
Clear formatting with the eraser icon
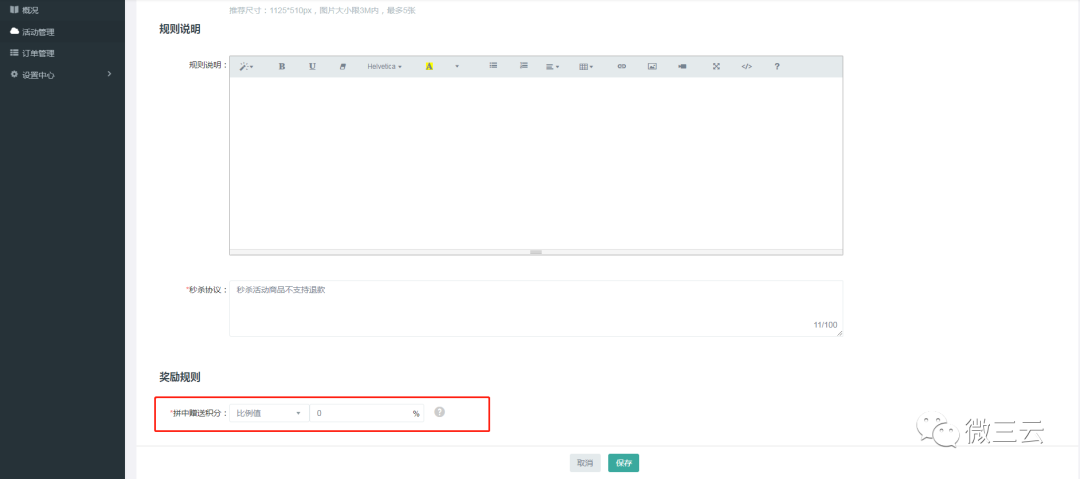tap(343, 66)
